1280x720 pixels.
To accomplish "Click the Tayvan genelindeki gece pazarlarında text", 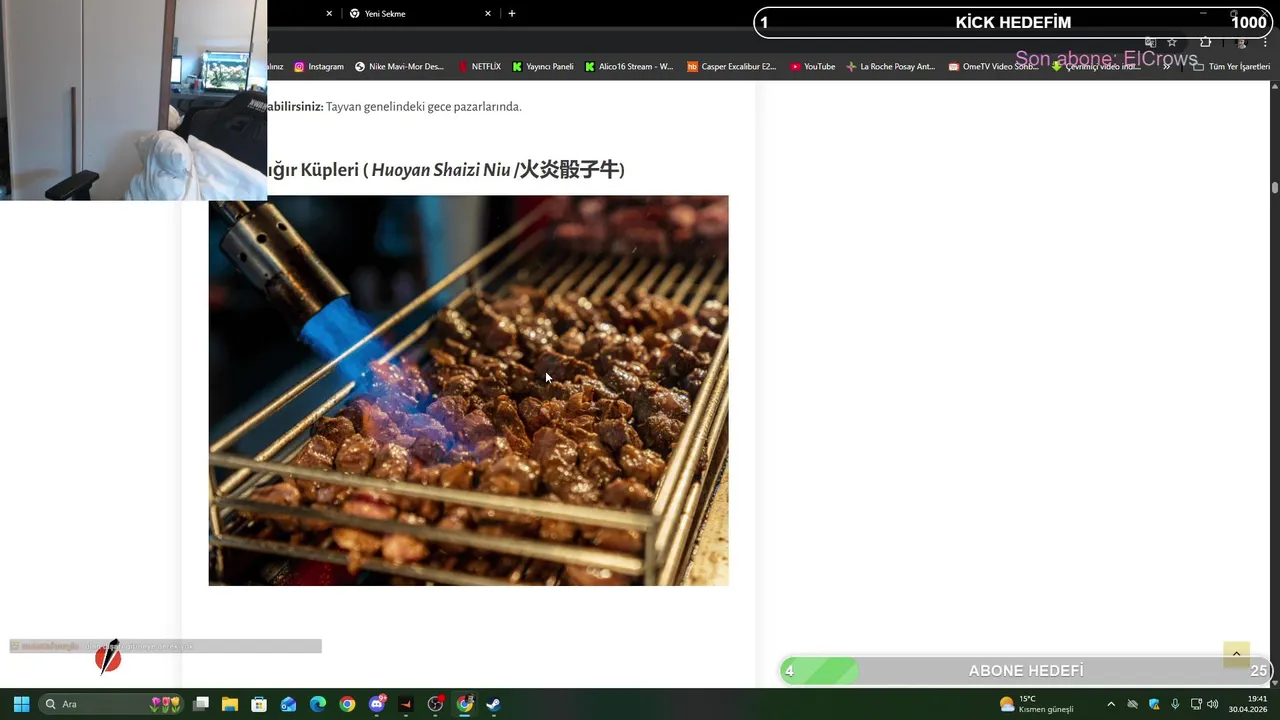I will [x=424, y=107].
